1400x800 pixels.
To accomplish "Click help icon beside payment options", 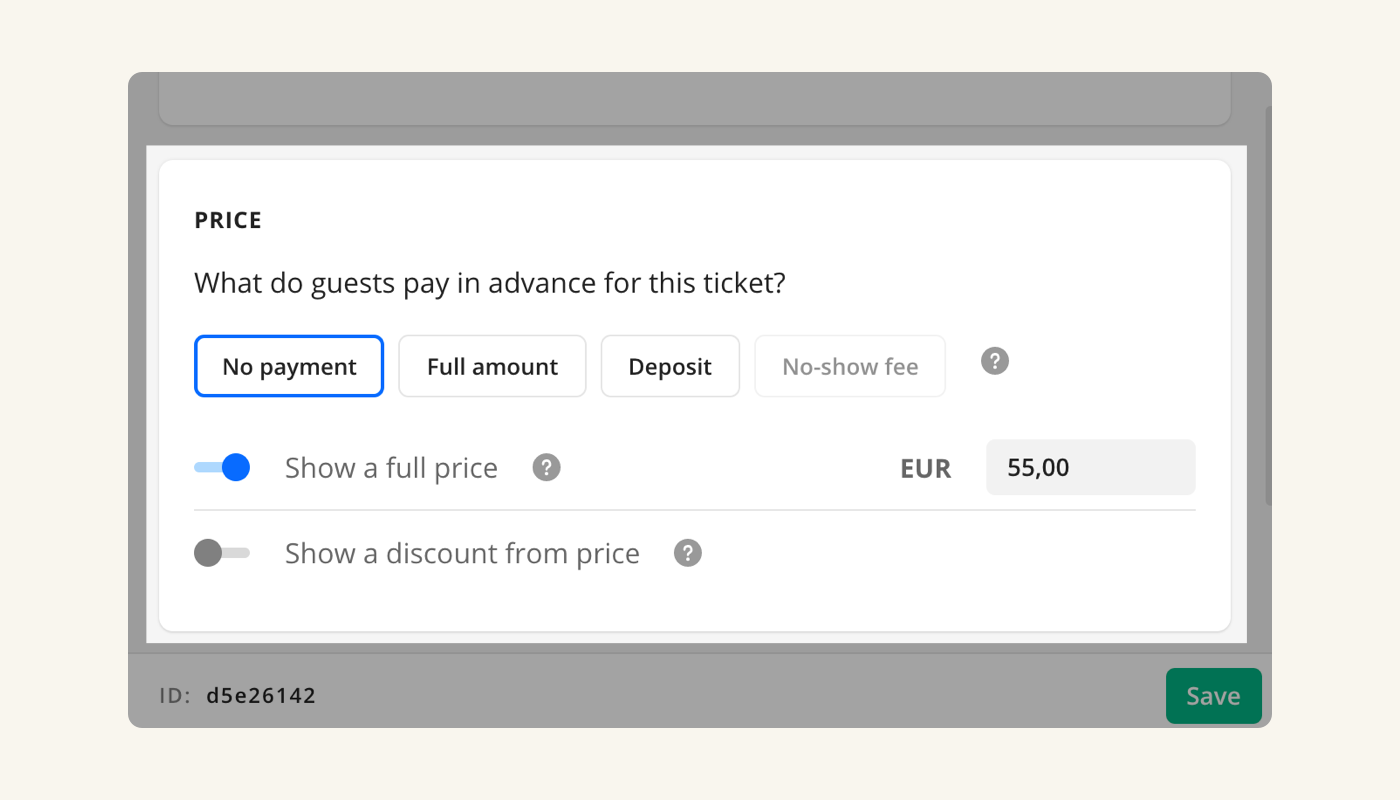I will click(x=994, y=361).
